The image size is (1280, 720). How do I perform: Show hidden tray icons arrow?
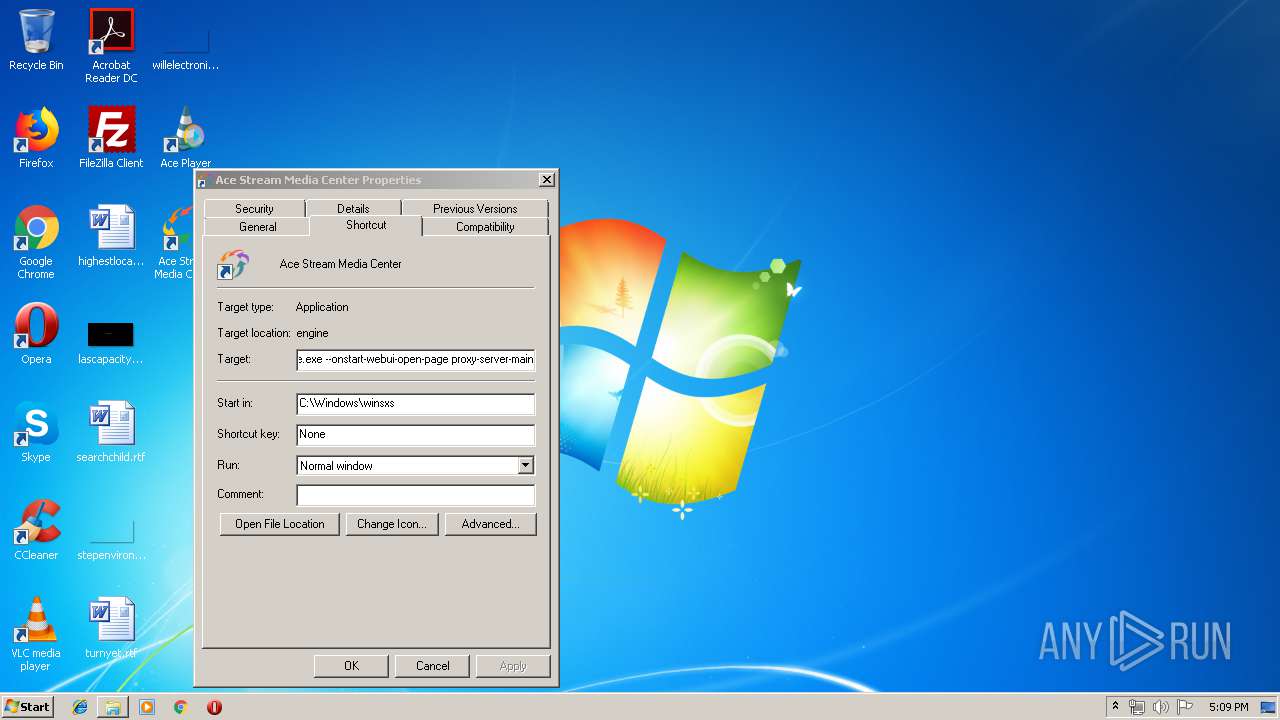tap(1115, 707)
